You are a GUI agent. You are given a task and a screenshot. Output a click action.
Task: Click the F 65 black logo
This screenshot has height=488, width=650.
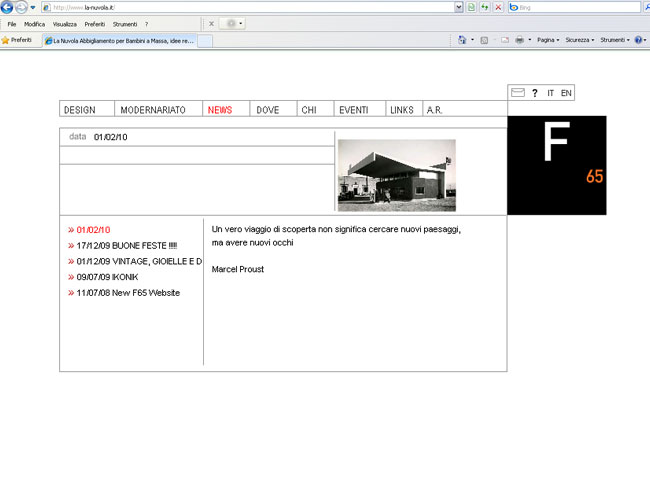pyautogui.click(x=557, y=165)
